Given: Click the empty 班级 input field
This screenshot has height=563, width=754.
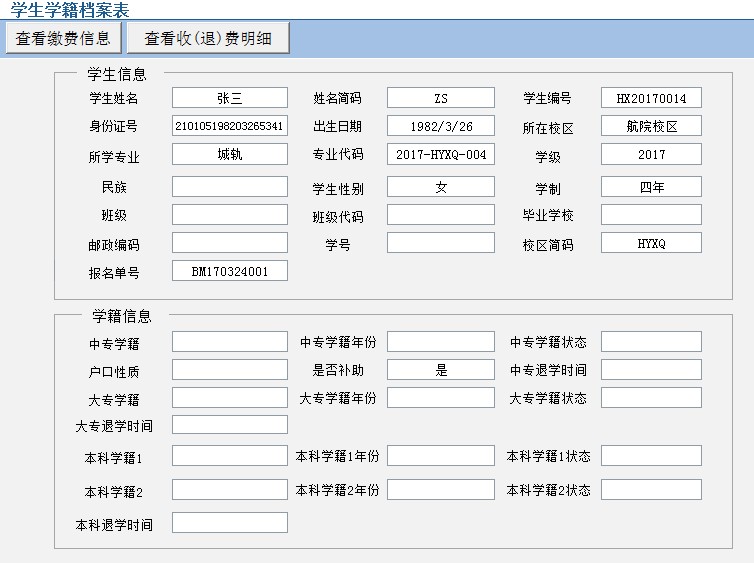Looking at the screenshot, I should [x=230, y=215].
